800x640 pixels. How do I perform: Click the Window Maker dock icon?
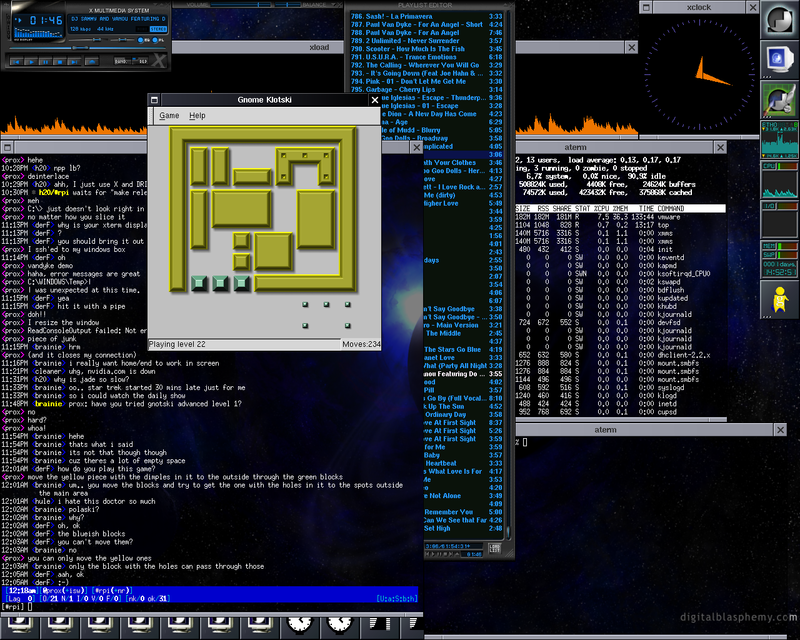coord(780,19)
